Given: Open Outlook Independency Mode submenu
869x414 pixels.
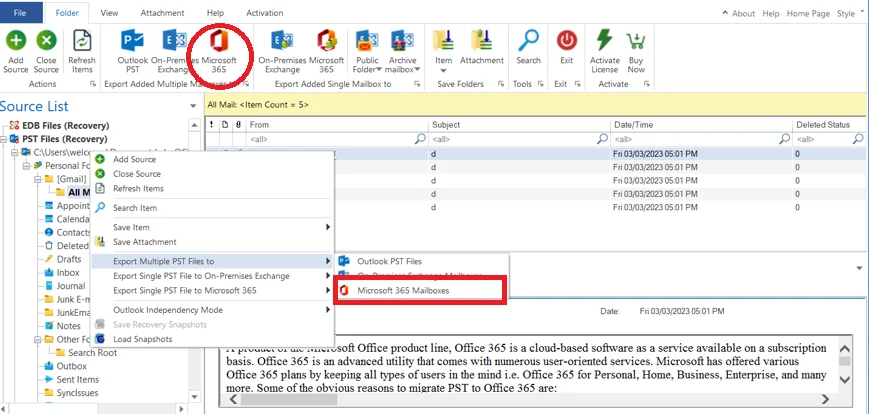Looking at the screenshot, I should pyautogui.click(x=212, y=310).
